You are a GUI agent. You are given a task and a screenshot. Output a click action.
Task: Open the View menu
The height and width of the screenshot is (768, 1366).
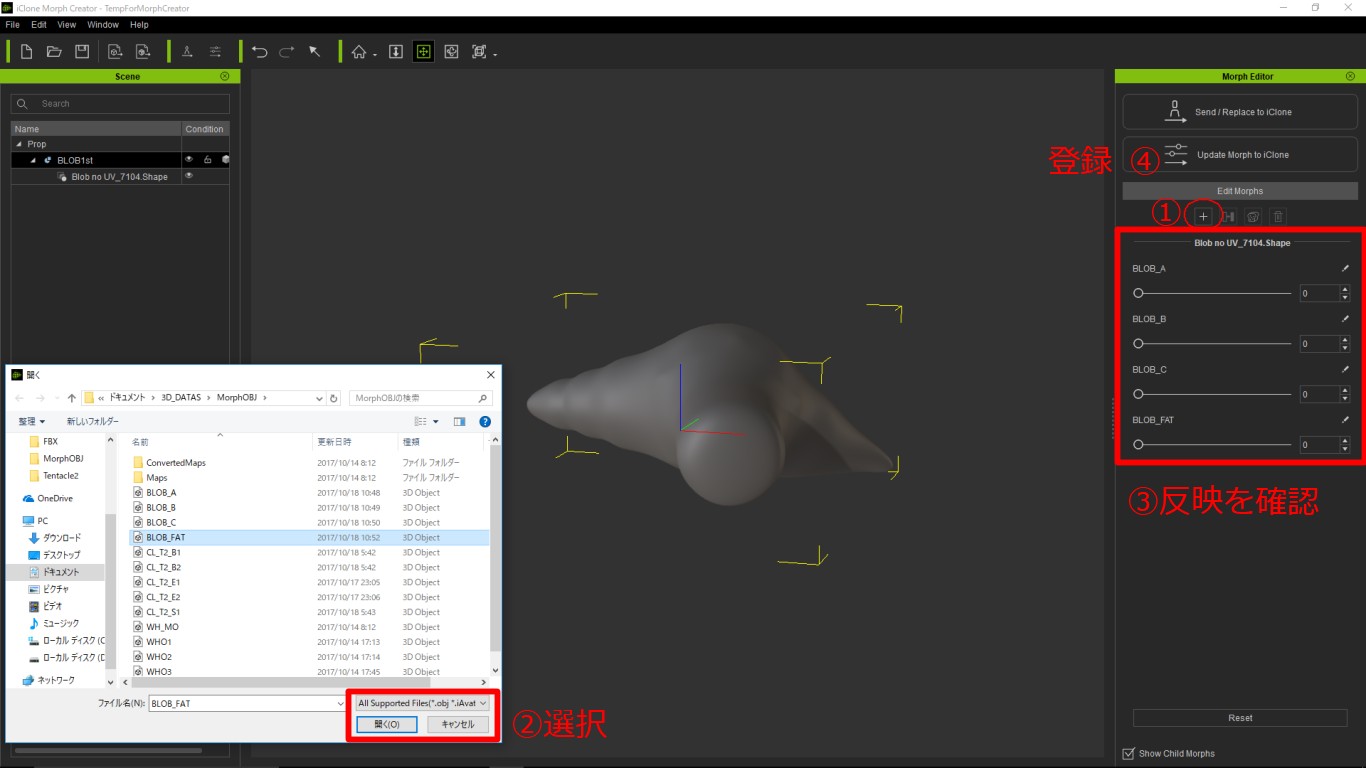(x=67, y=24)
